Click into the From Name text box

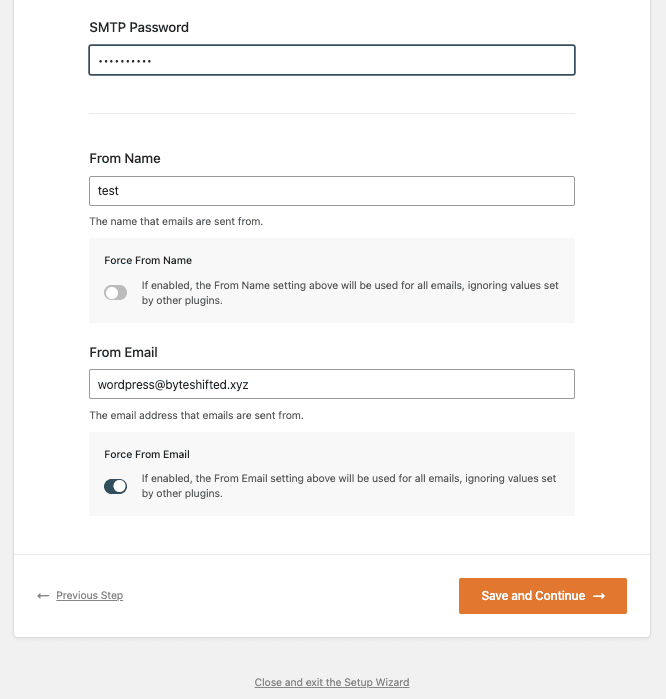332,191
